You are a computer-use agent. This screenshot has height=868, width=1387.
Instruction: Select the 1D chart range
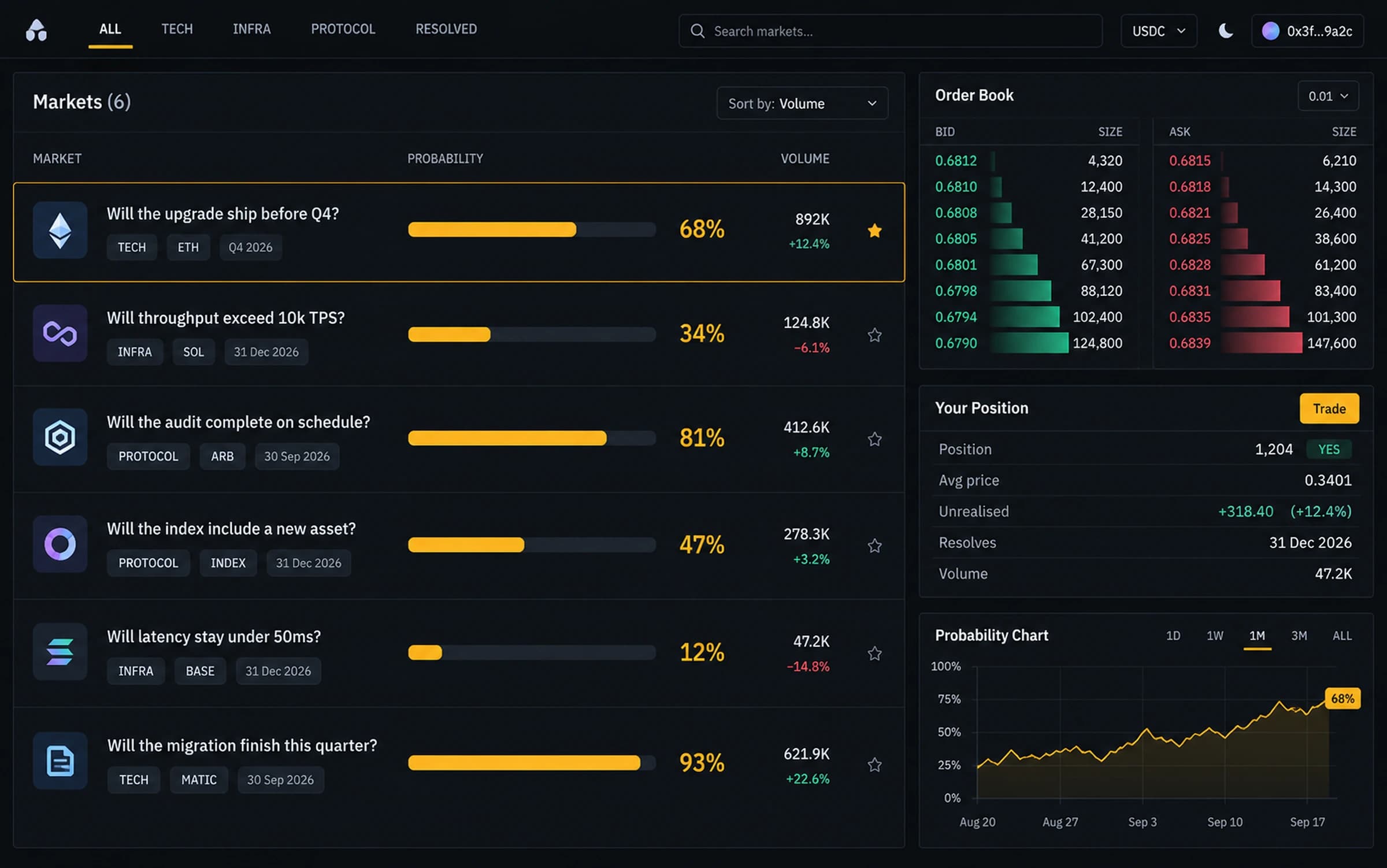pyautogui.click(x=1173, y=636)
